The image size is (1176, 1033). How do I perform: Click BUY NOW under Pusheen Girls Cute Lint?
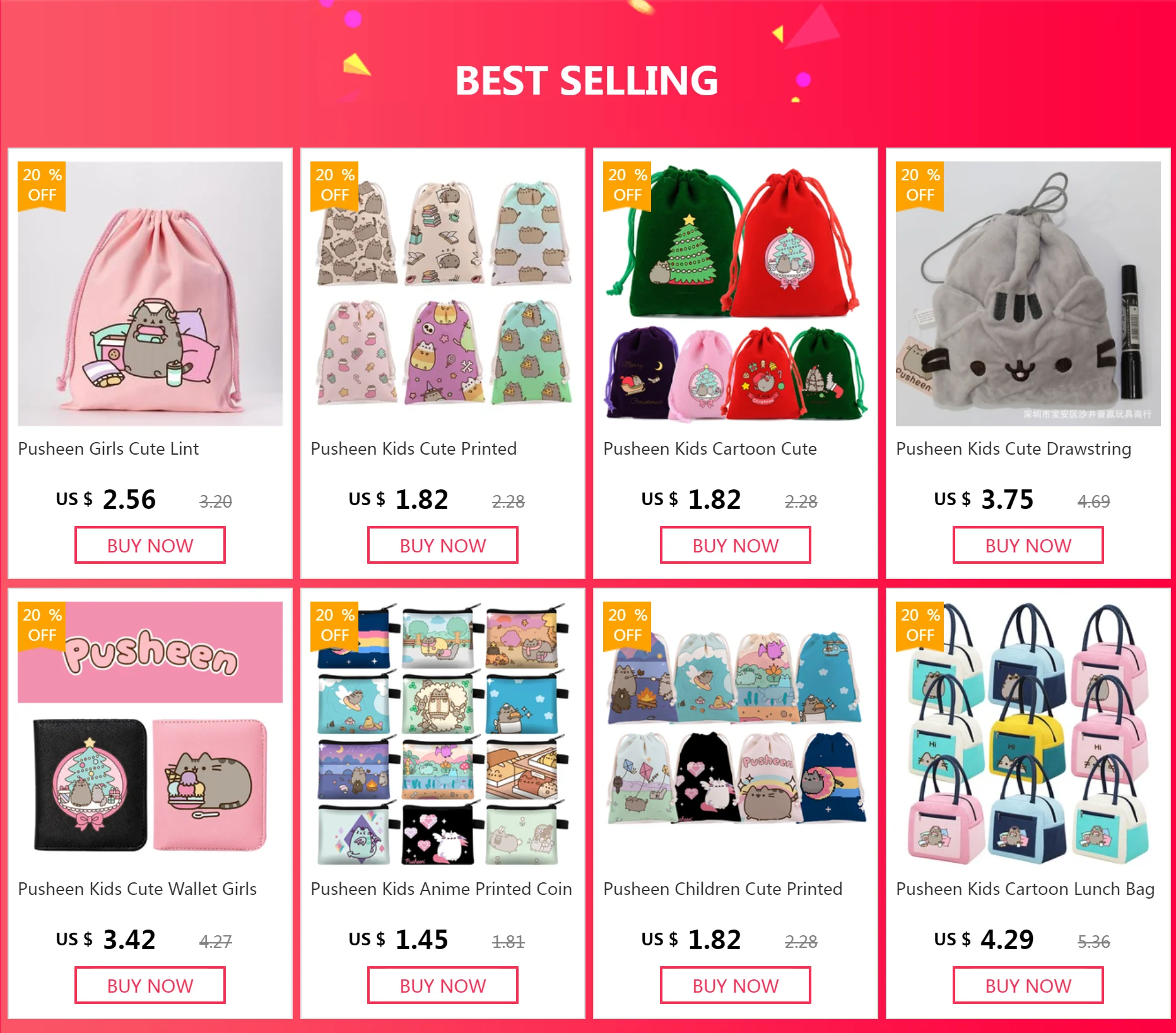150,546
